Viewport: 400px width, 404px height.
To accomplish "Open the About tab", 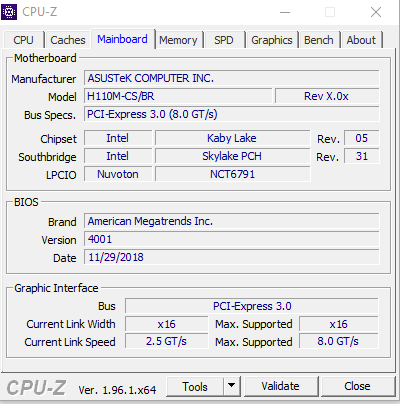I will point(361,40).
